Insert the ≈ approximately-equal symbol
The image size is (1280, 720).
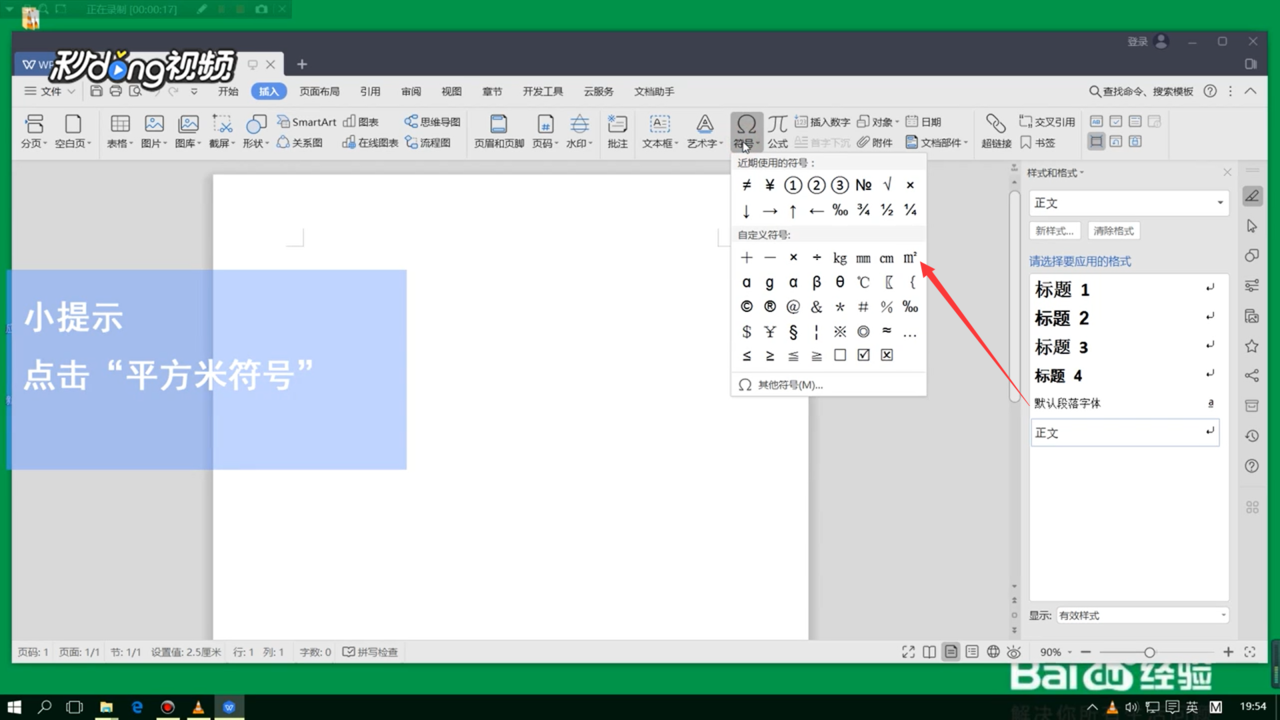coord(887,331)
